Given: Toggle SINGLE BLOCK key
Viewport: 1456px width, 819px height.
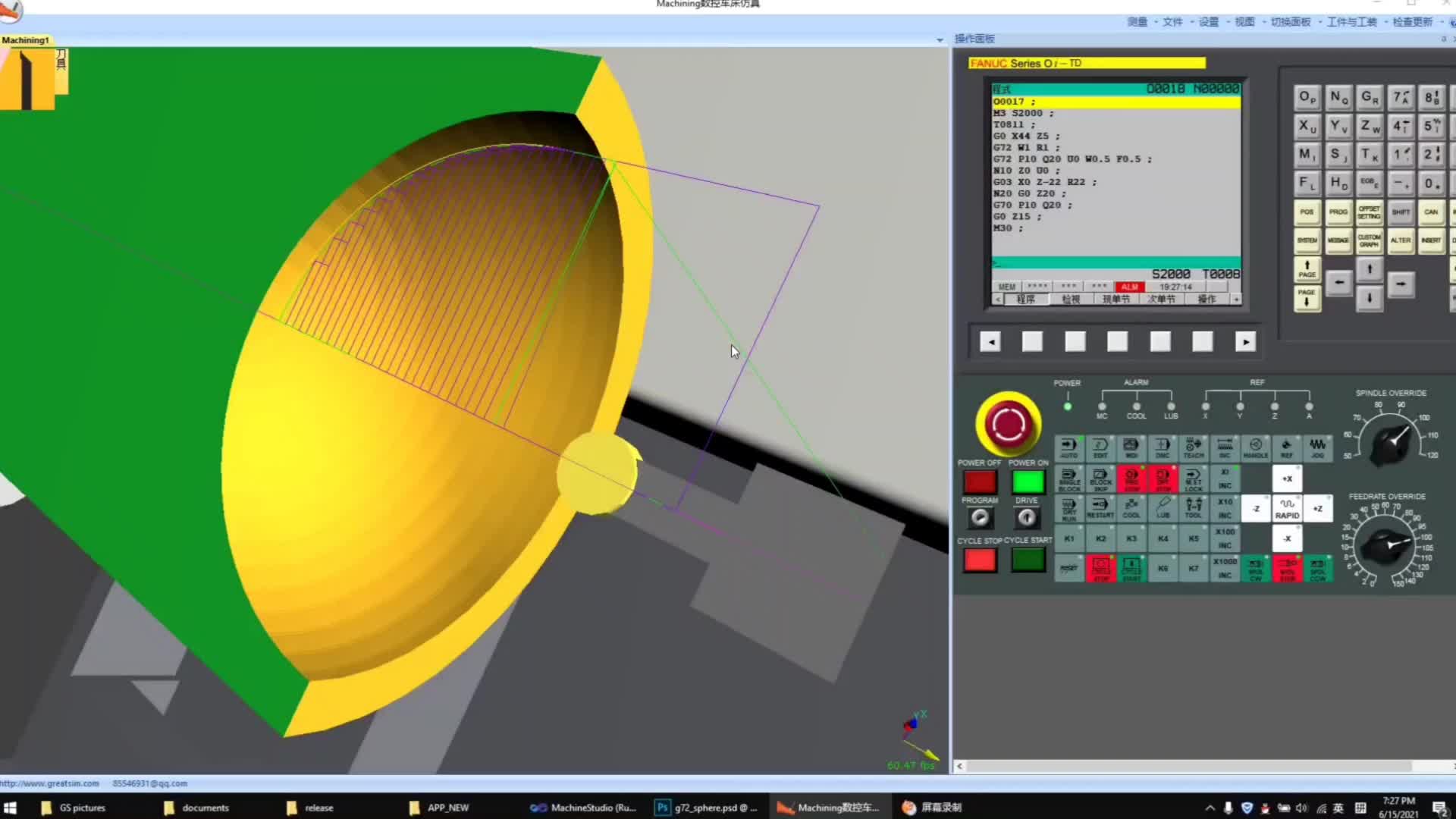Looking at the screenshot, I should tap(1069, 479).
